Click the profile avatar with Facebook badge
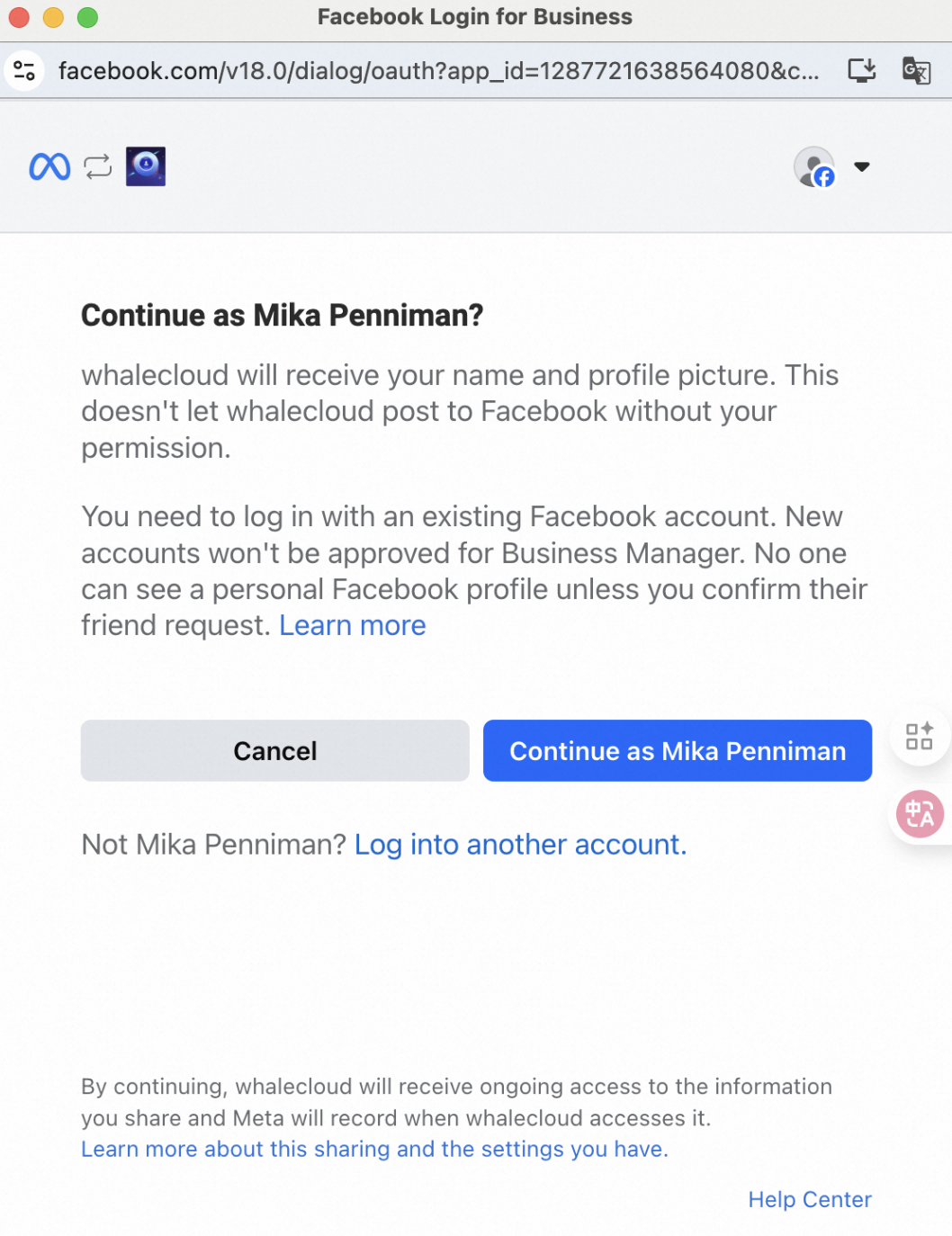The height and width of the screenshot is (1236, 952). tap(814, 166)
